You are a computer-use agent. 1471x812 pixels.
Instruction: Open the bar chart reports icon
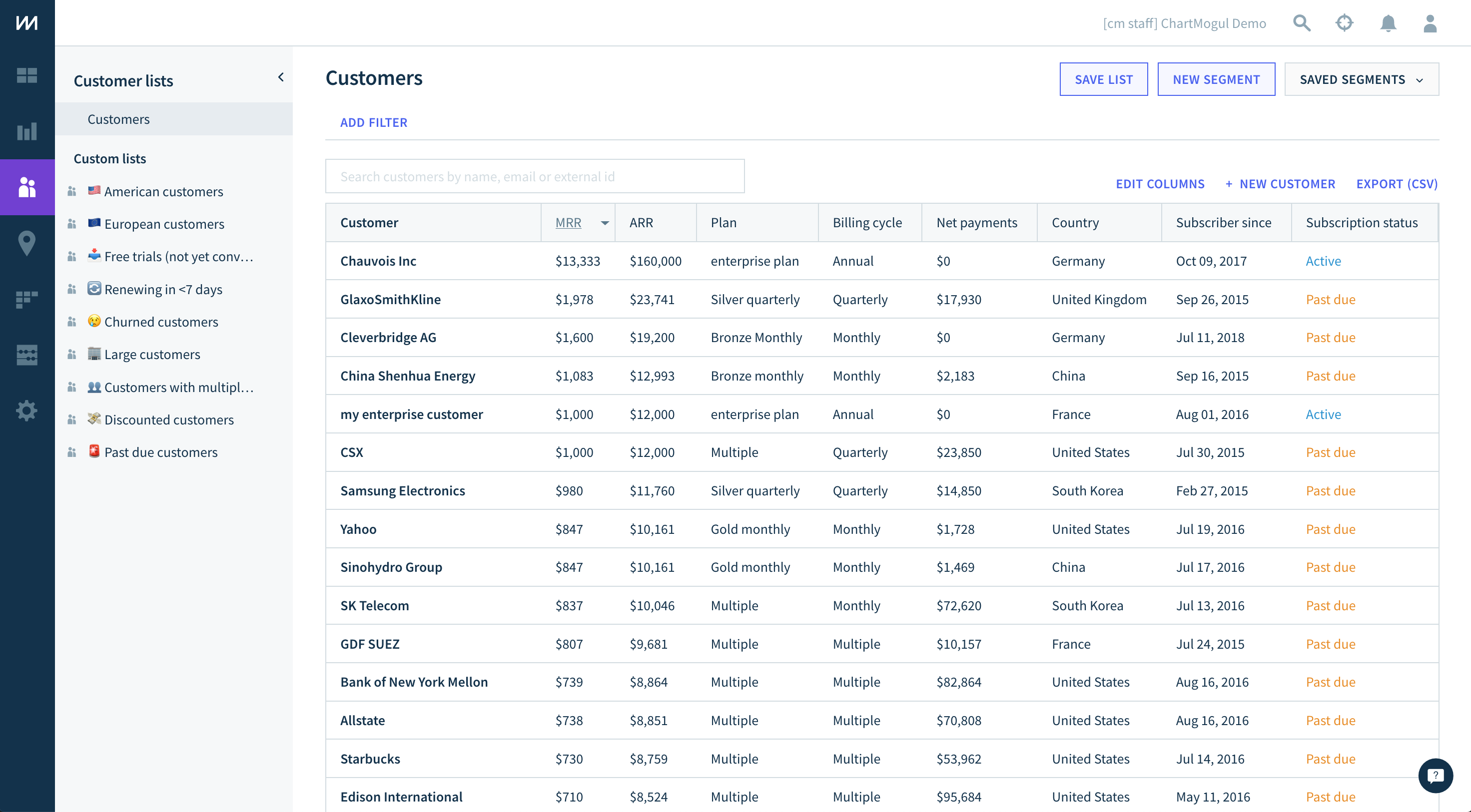(27, 131)
